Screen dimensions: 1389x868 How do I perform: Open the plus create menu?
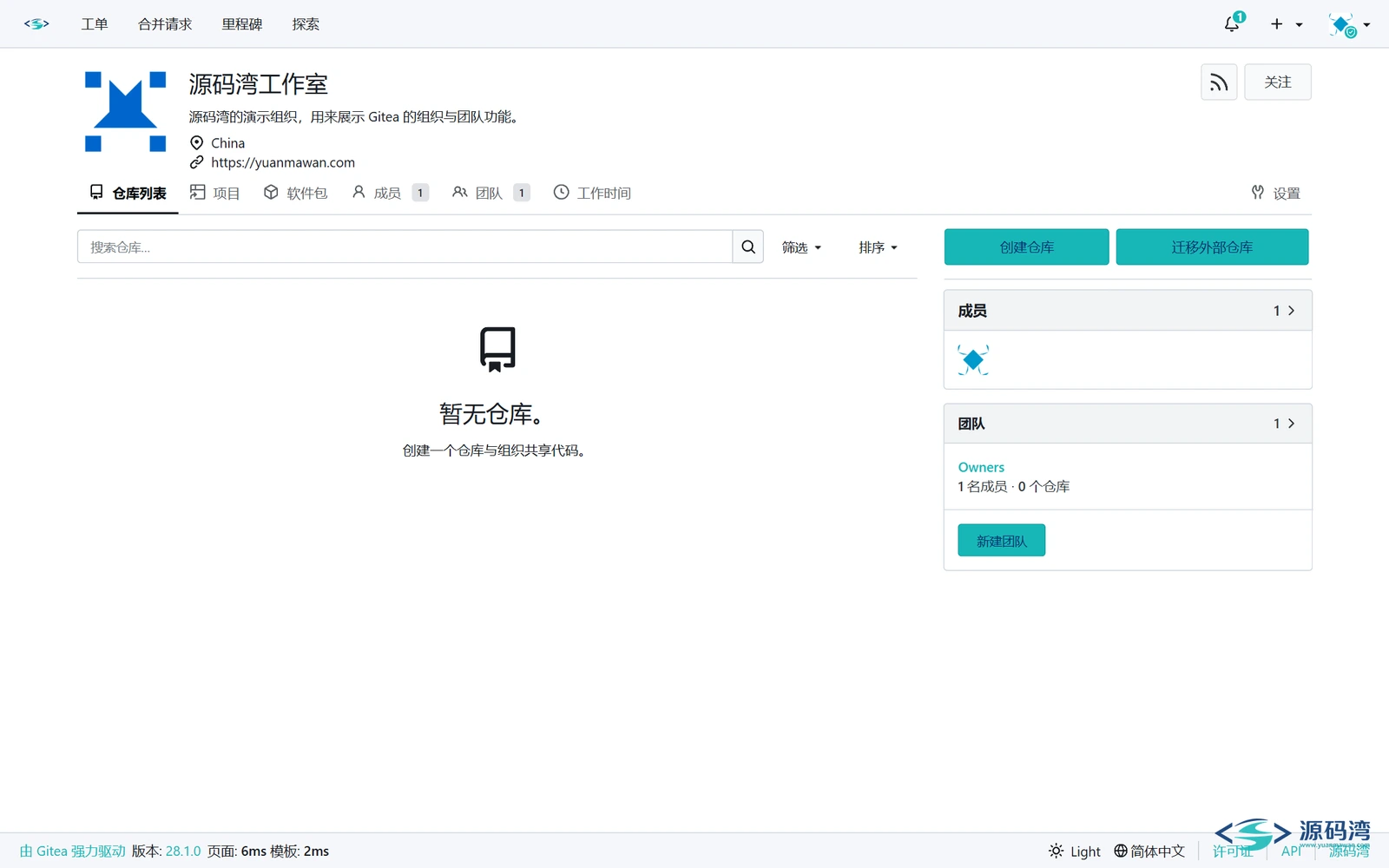(1287, 24)
